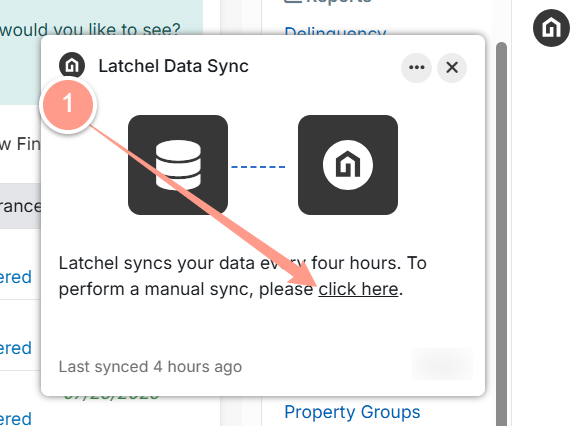Select the gray highlighted 'rance' tab row
Screen dimensions: 583x426
click(x=20, y=206)
